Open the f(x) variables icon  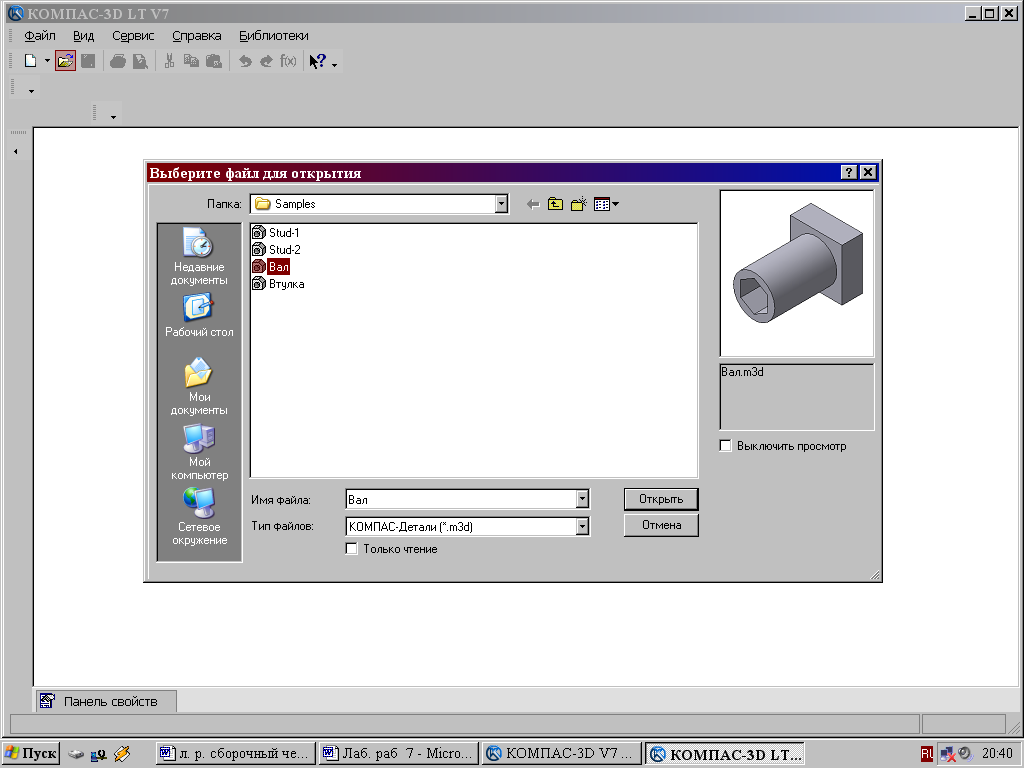[x=288, y=61]
